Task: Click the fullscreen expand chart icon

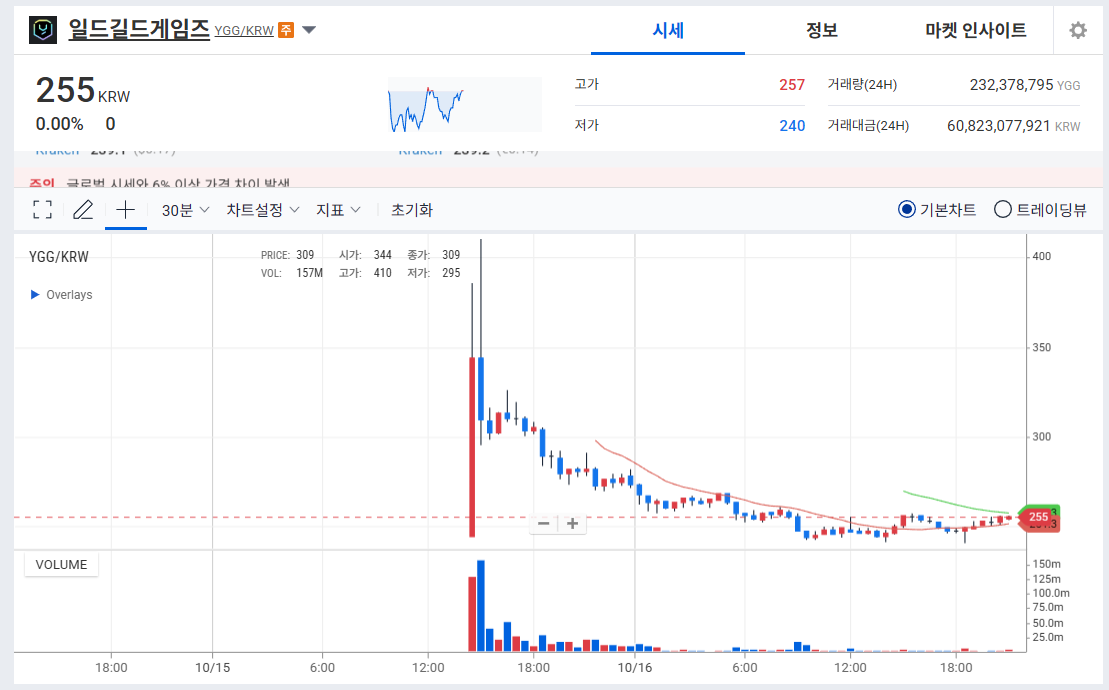Action: tap(42, 210)
